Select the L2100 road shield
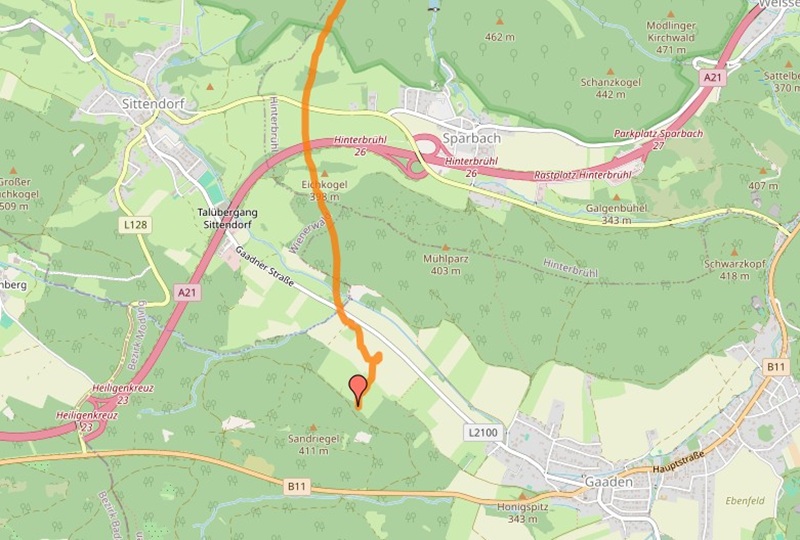 pos(483,433)
